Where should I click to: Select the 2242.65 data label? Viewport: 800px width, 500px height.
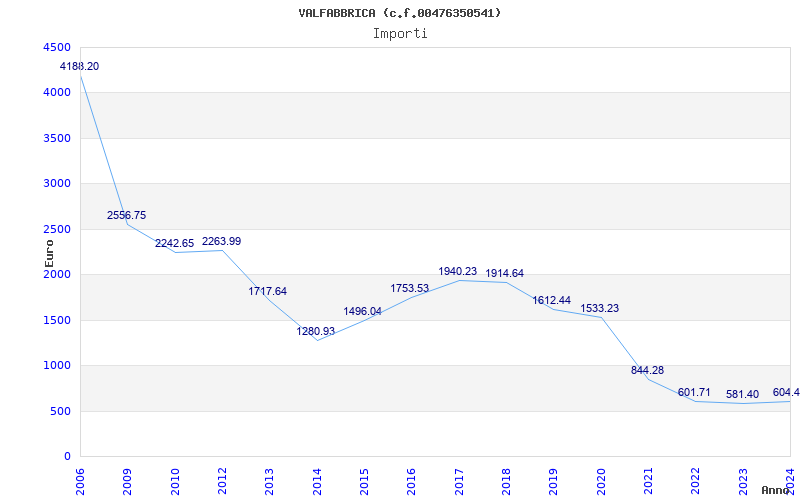[x=174, y=243]
